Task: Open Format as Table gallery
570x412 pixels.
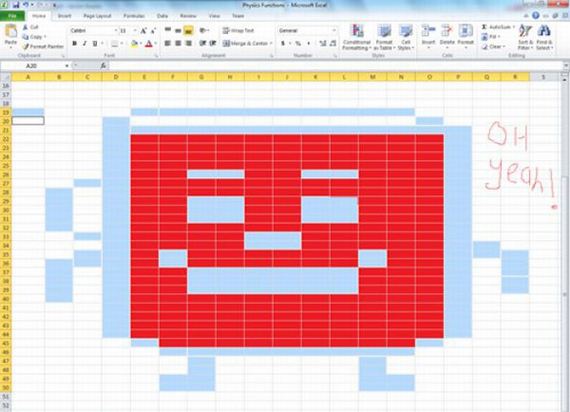Action: pyautogui.click(x=384, y=37)
